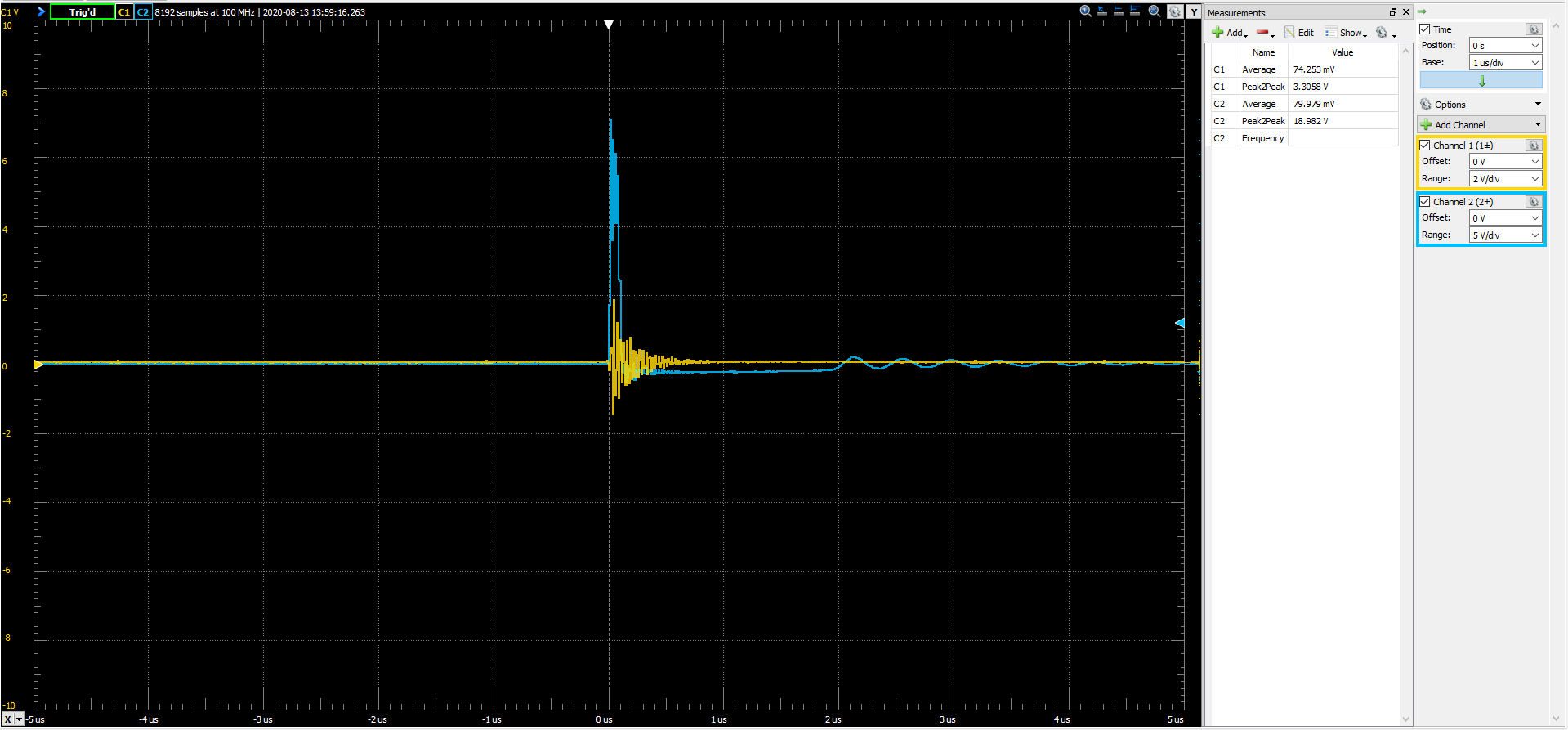This screenshot has width=1568, height=730.
Task: Open the Channel 2 Range dropdown showing 5 V/div
Action: [x=1506, y=235]
